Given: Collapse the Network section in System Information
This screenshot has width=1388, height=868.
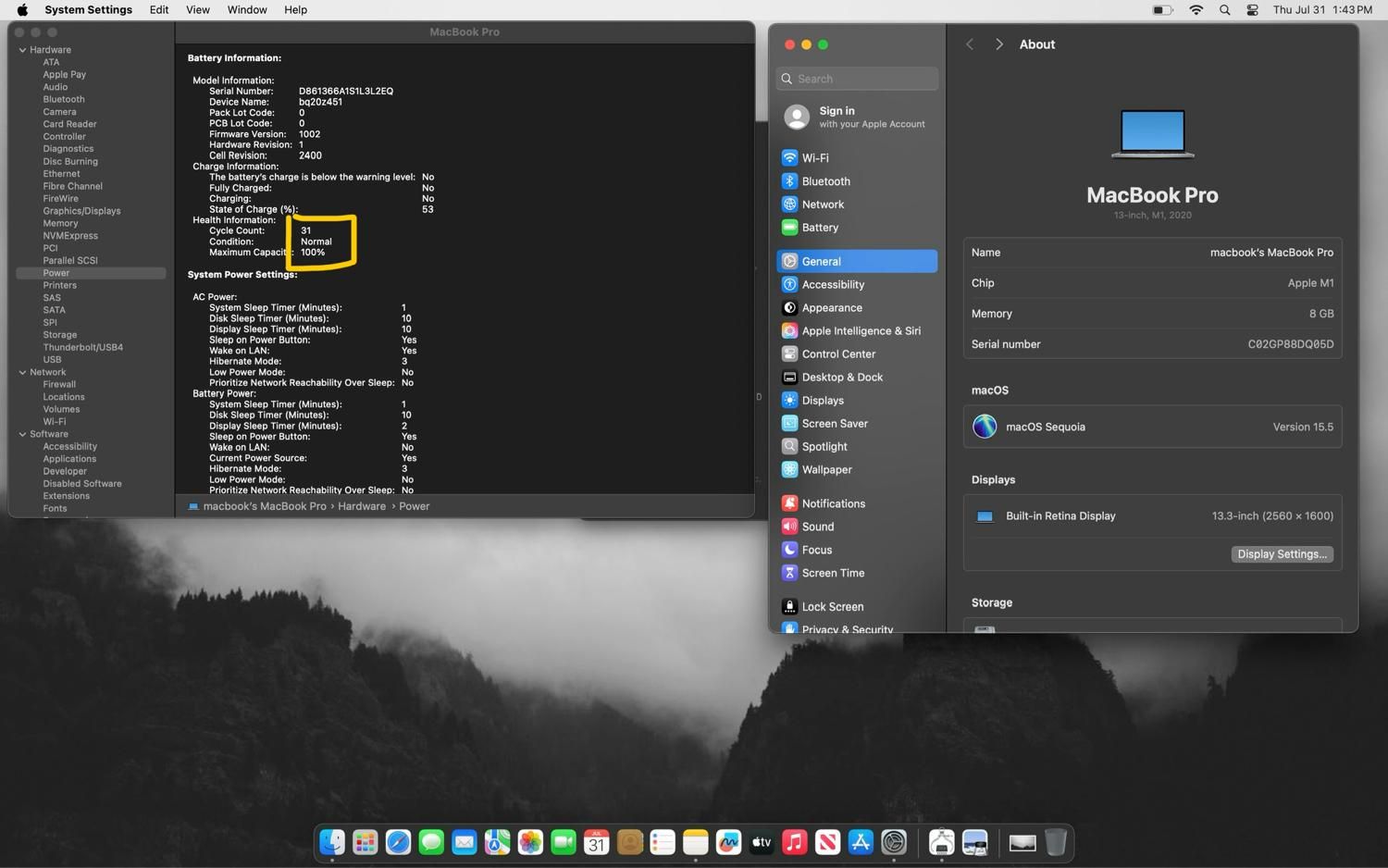Looking at the screenshot, I should click(x=22, y=372).
